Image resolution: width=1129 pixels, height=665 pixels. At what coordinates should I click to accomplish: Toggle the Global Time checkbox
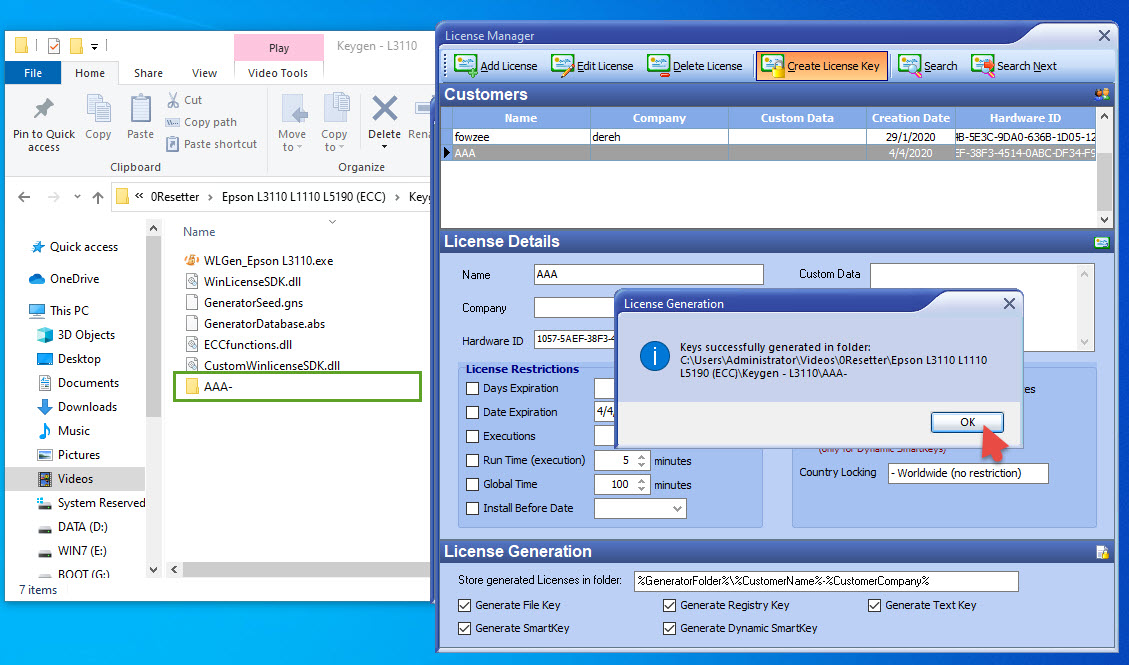coord(472,484)
